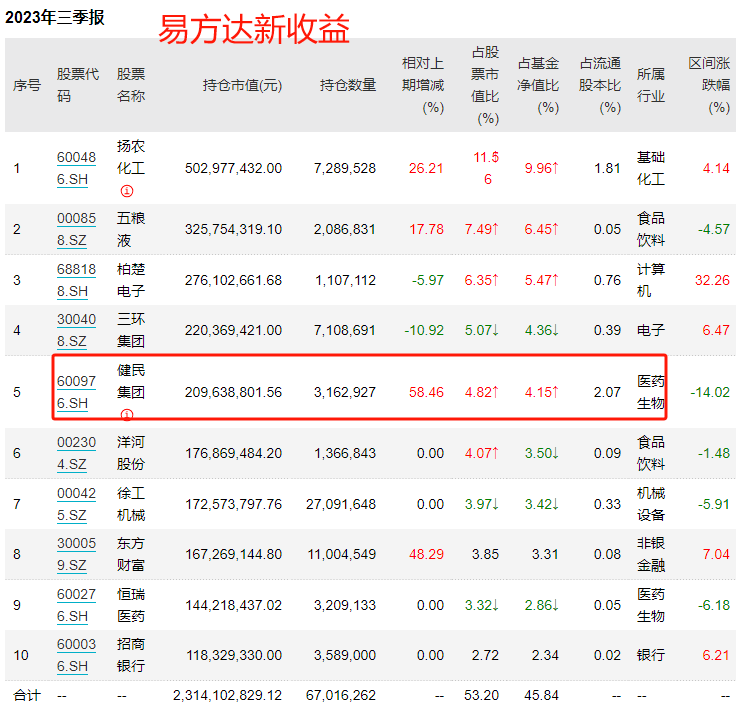The image size is (736, 709).
Task: Click the info icon under 扬农化工
Action: (127, 191)
